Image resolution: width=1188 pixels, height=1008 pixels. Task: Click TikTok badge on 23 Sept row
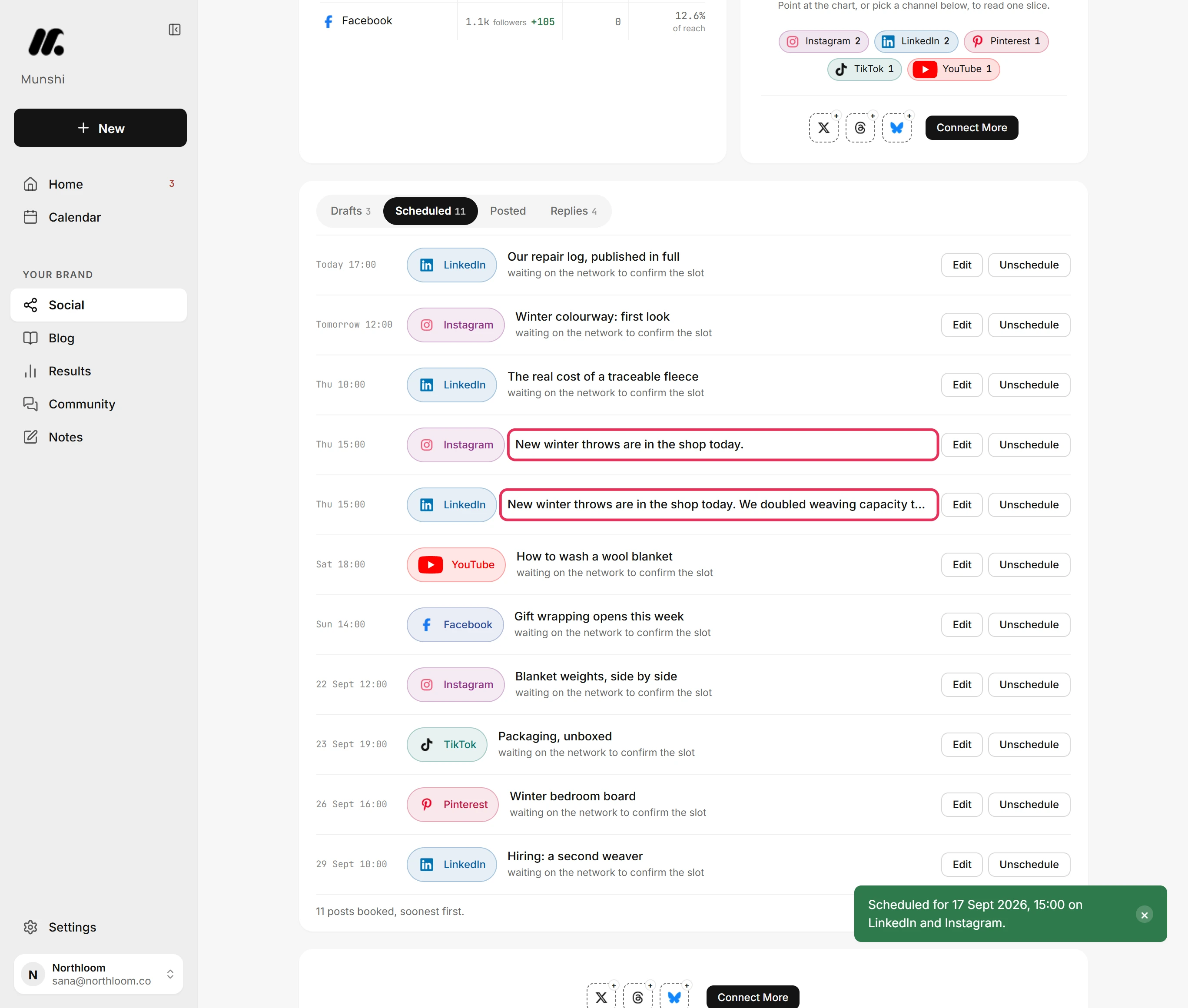pyautogui.click(x=447, y=745)
